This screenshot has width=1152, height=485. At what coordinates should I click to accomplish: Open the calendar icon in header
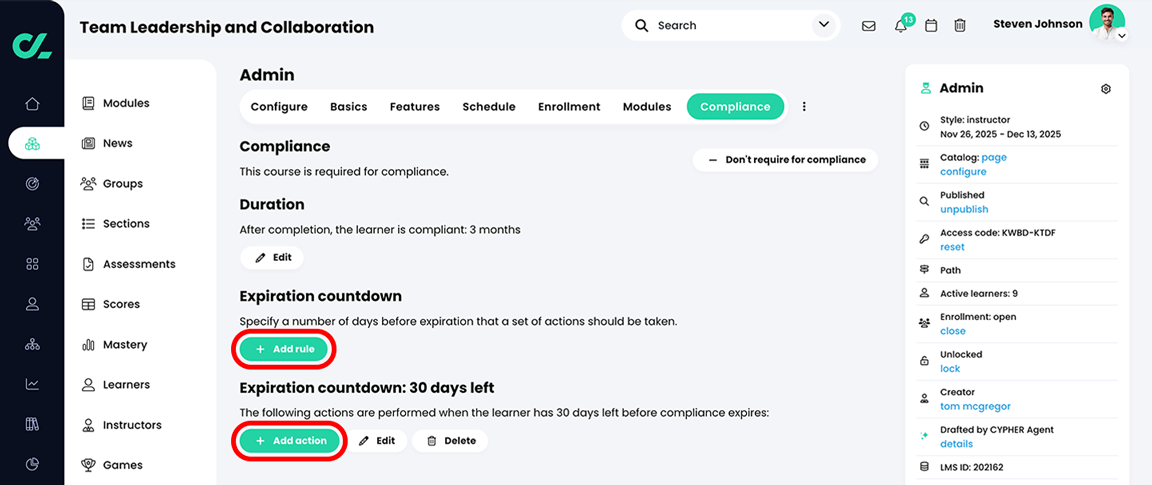pos(931,26)
